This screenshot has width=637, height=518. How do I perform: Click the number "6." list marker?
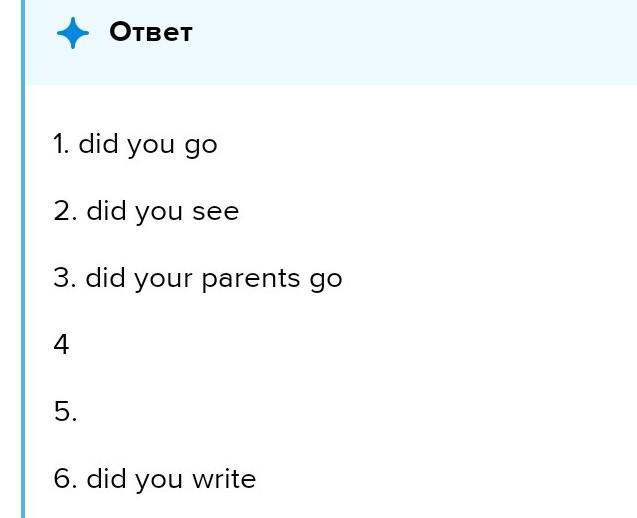[65, 479]
